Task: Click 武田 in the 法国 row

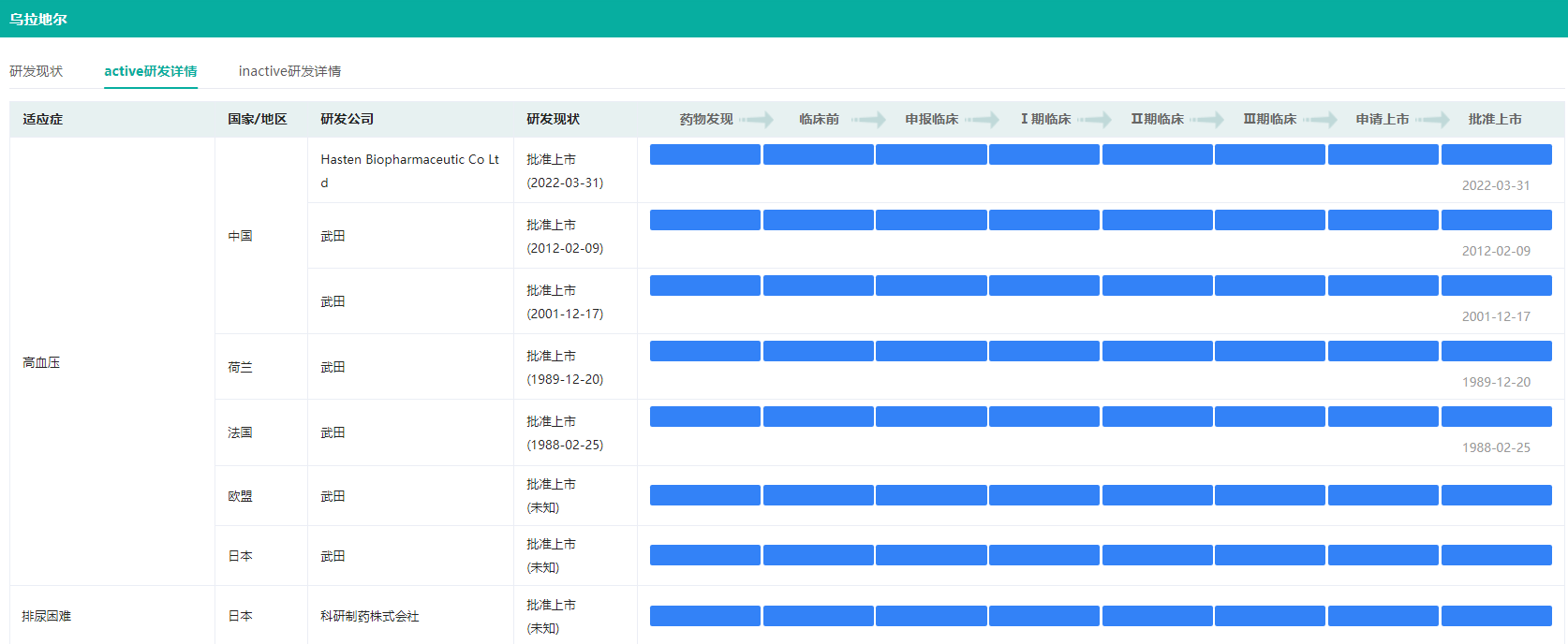Action: click(333, 432)
